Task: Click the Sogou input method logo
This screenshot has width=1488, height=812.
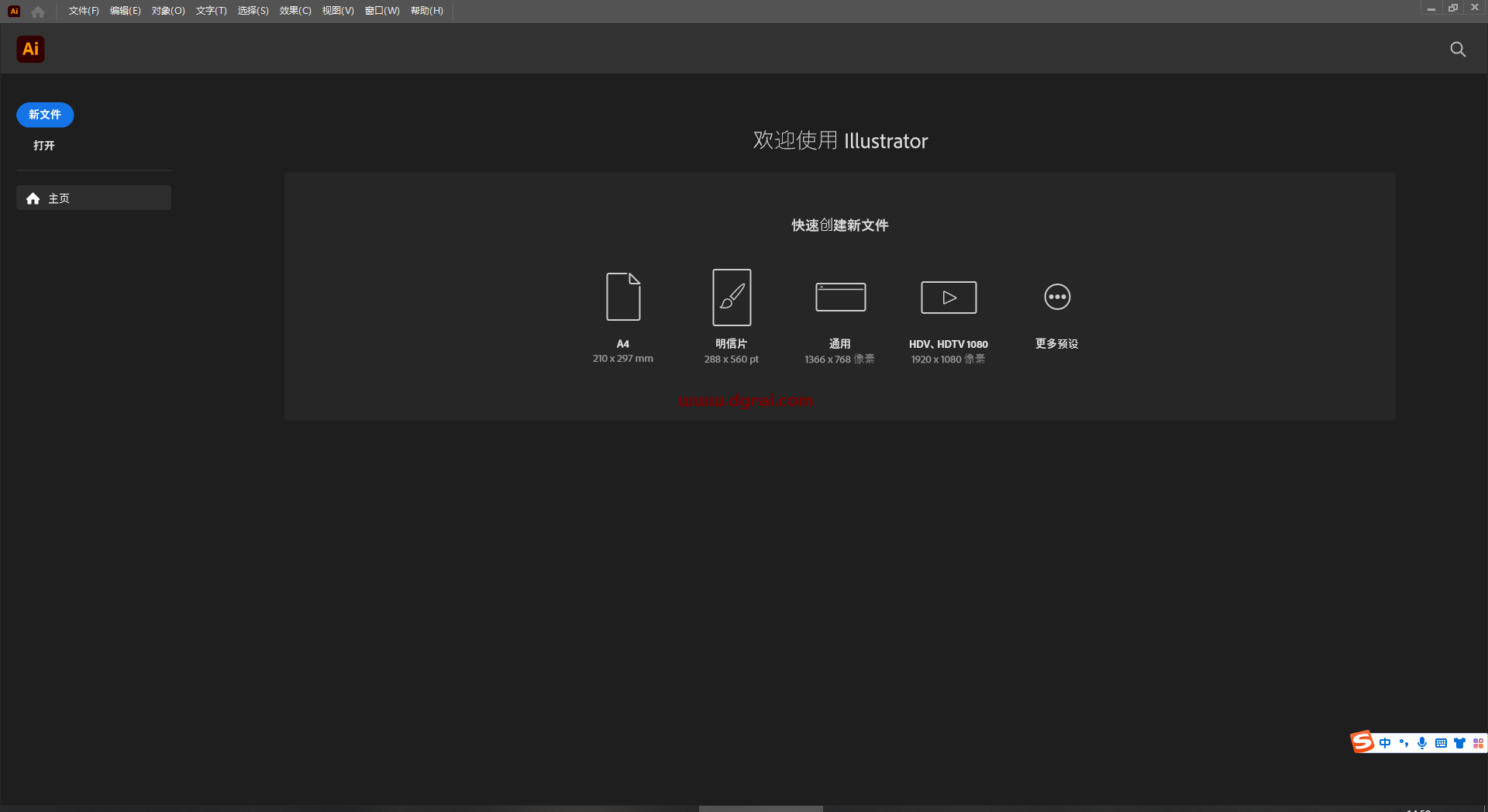Action: click(x=1362, y=742)
